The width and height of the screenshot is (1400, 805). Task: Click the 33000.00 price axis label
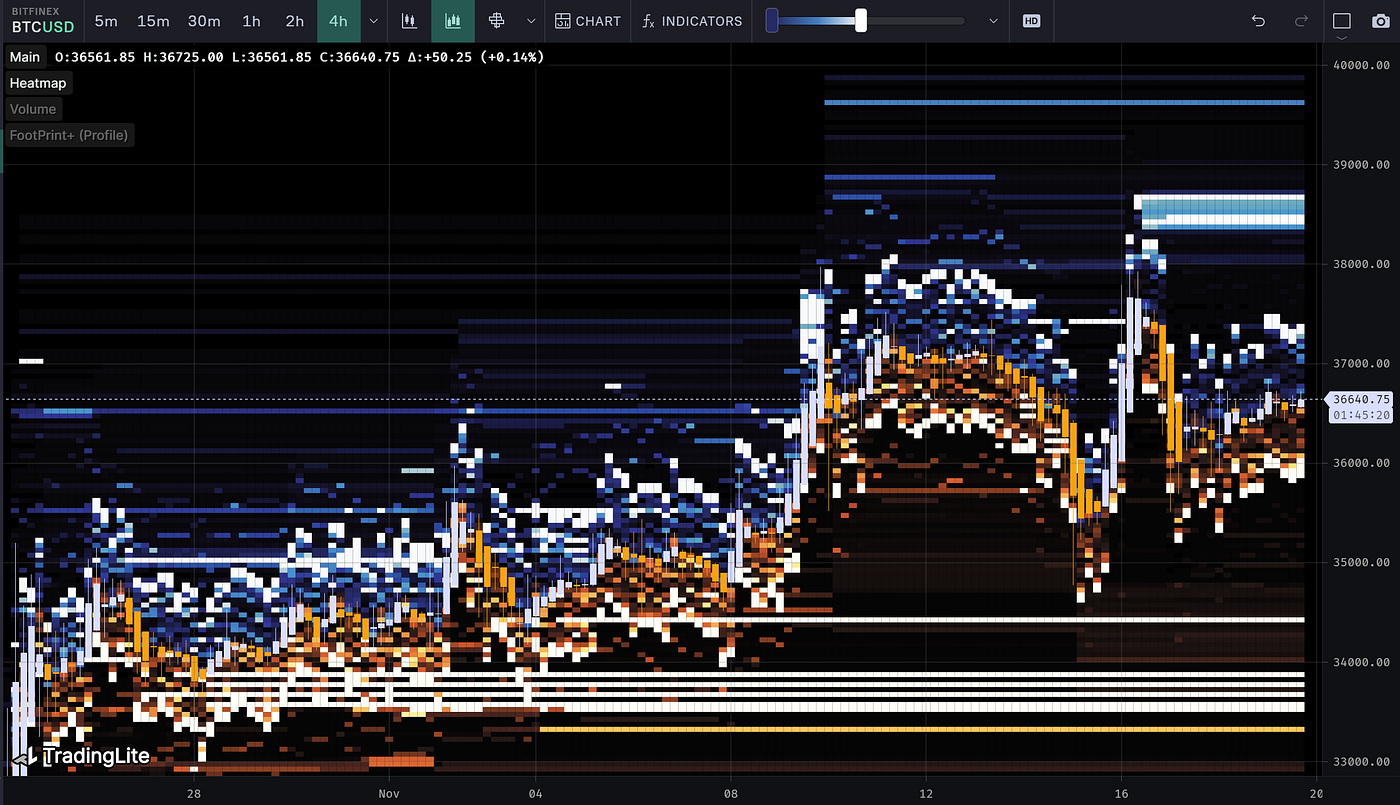(x=1361, y=762)
